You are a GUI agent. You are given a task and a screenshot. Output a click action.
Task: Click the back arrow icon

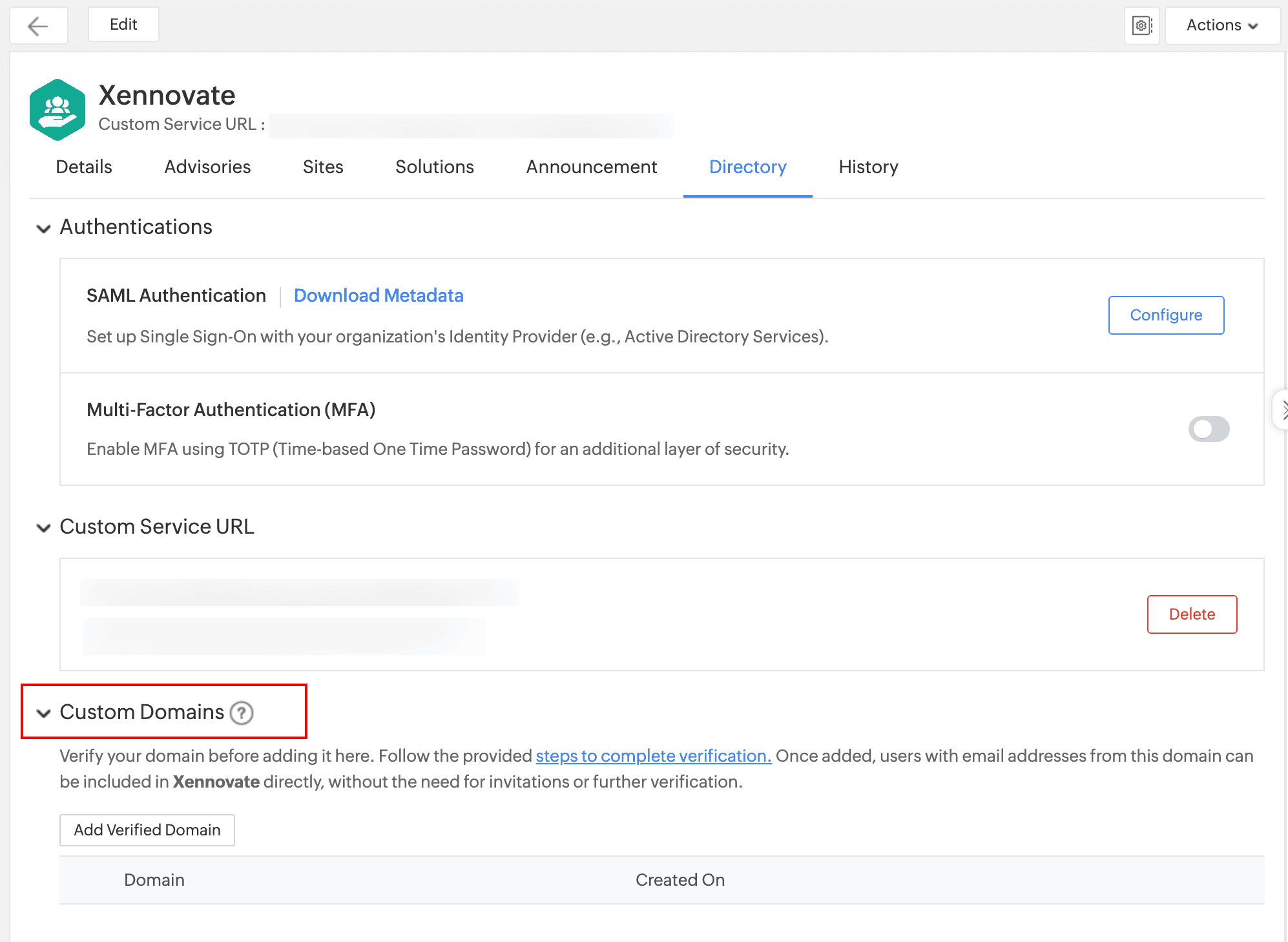click(38, 26)
